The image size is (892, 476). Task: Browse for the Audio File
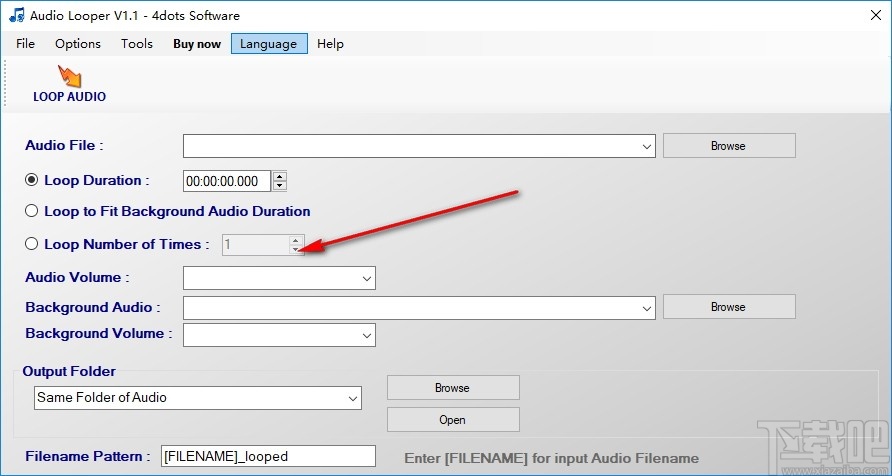(x=729, y=146)
